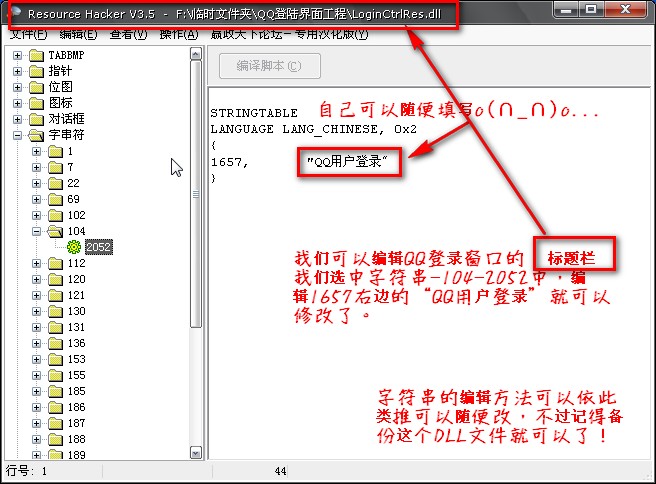Select tree item 121
The width and height of the screenshot is (656, 484).
76,295
